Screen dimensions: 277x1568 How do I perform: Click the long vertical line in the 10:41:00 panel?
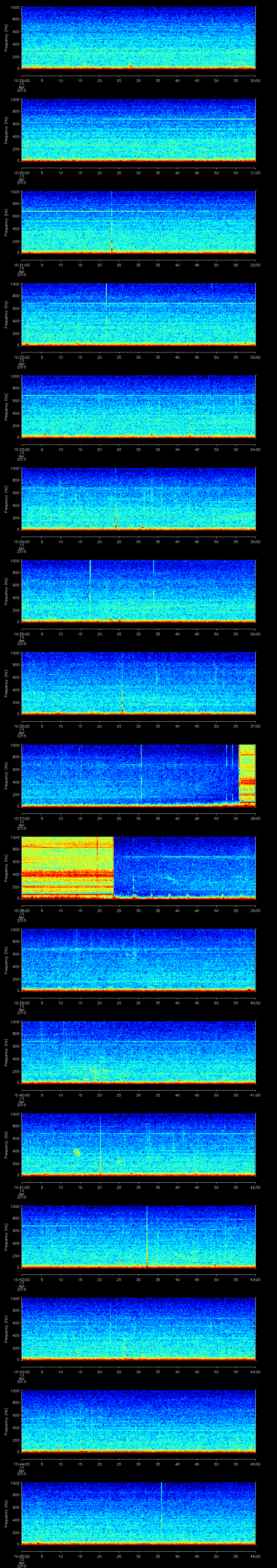click(100, 1144)
